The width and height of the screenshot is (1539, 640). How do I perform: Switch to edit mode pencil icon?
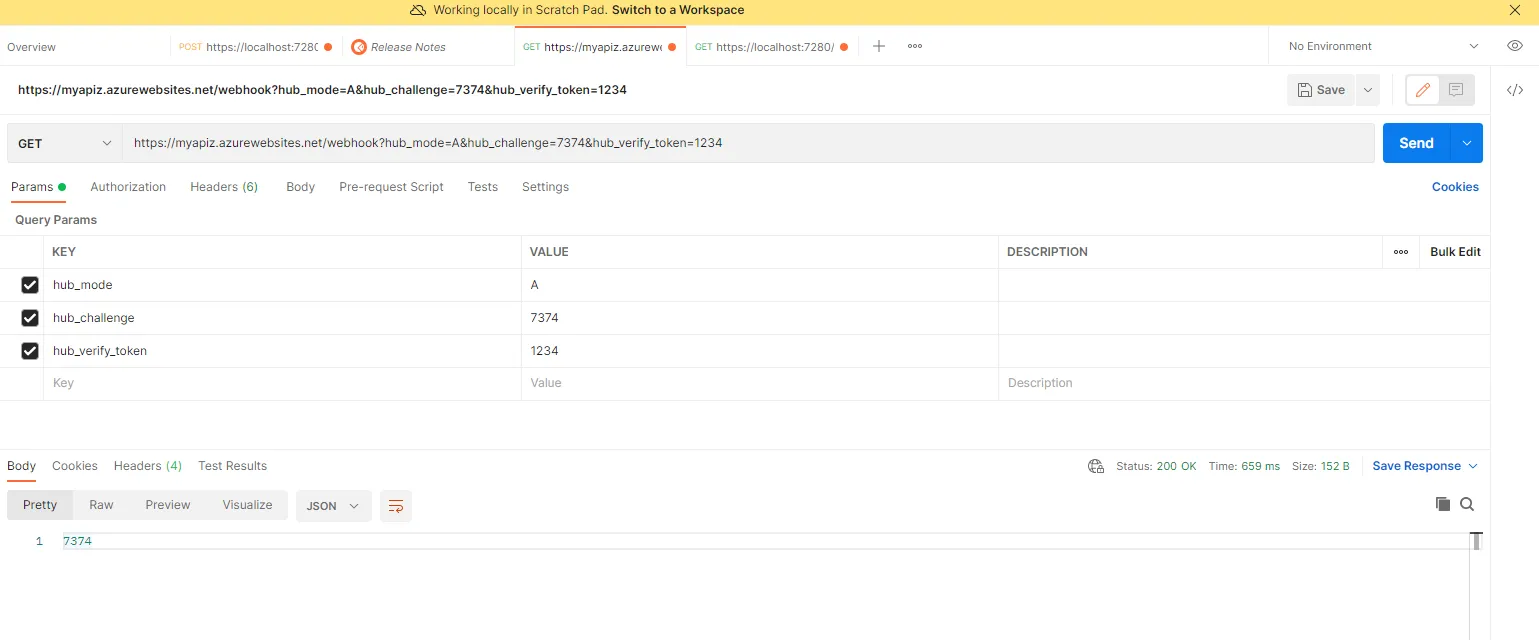coord(1423,90)
